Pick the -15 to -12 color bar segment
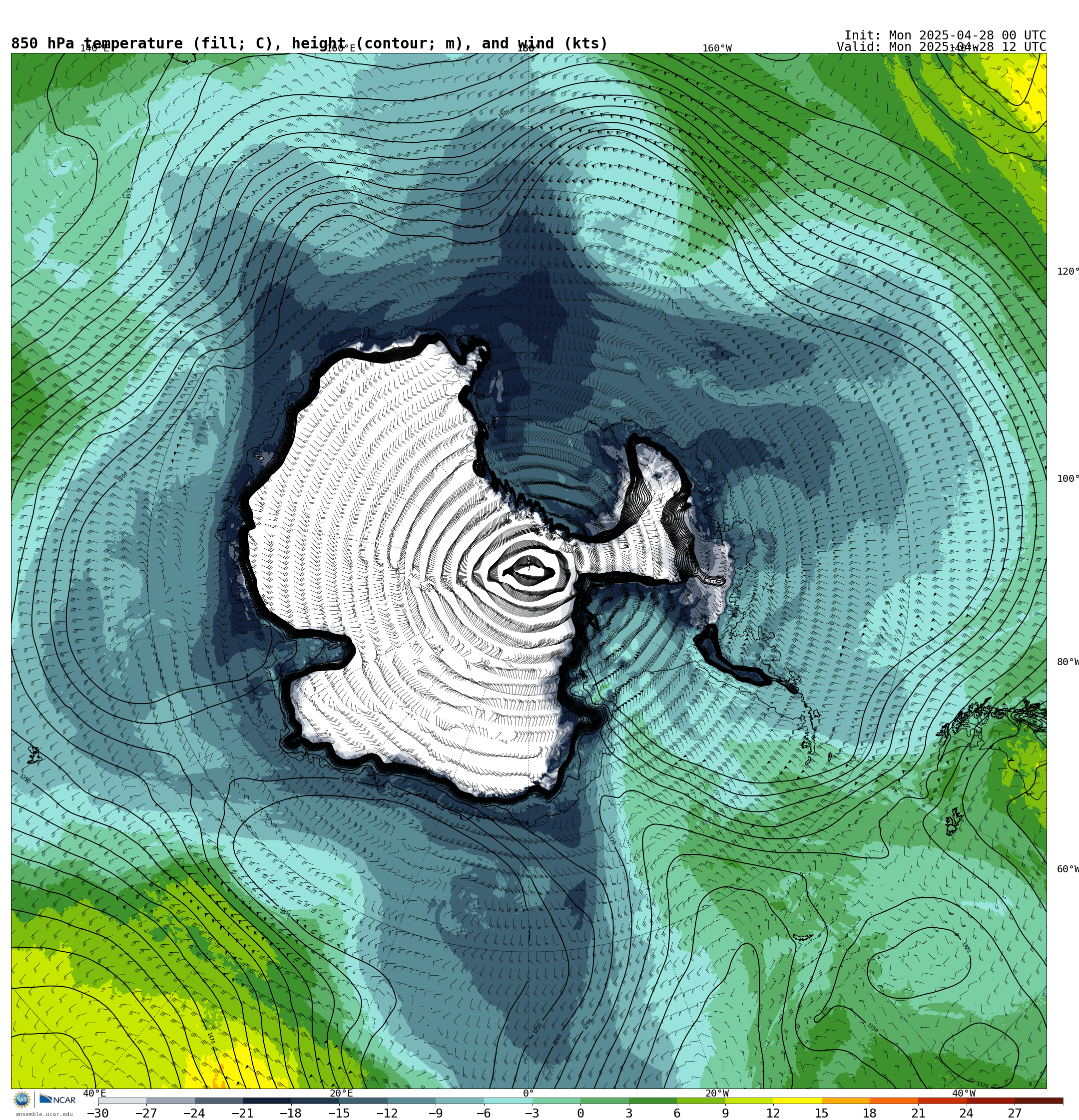 (364, 1101)
